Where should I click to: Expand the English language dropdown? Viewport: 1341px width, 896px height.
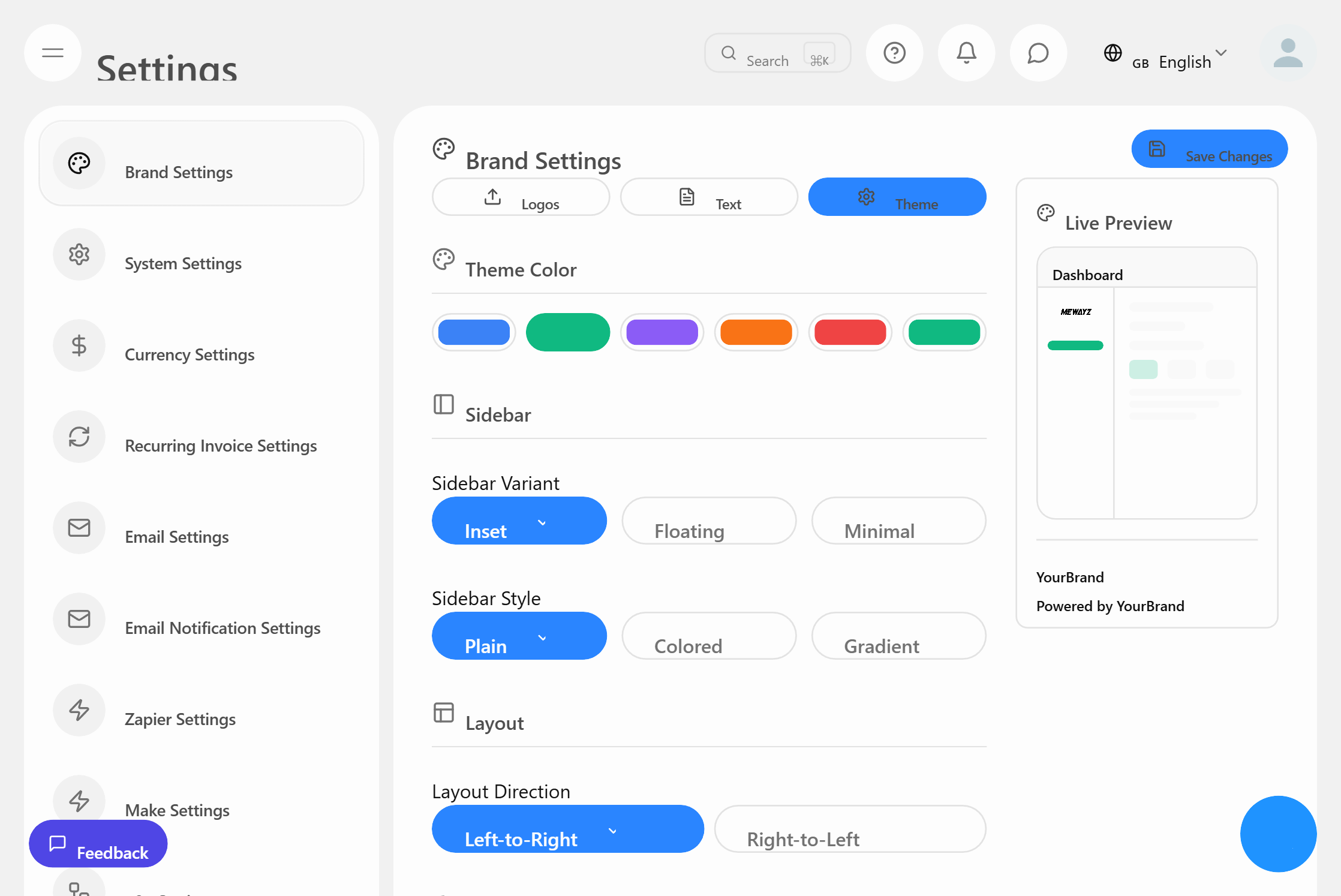[1184, 61]
